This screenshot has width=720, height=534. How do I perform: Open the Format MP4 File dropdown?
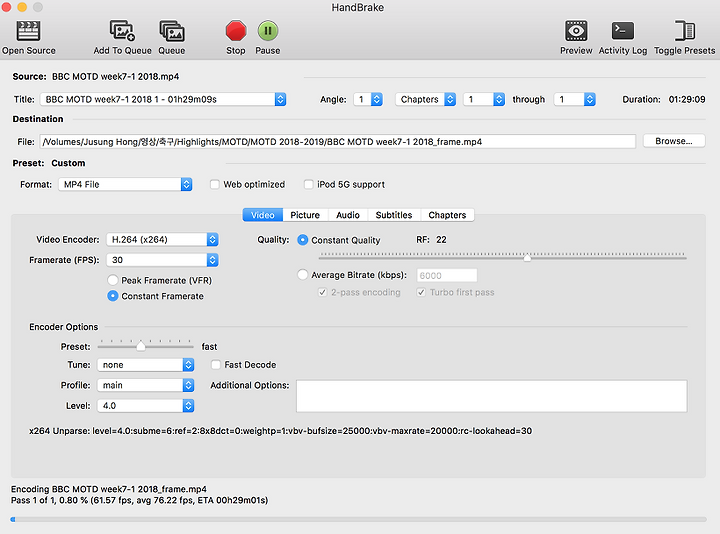click(x=125, y=185)
